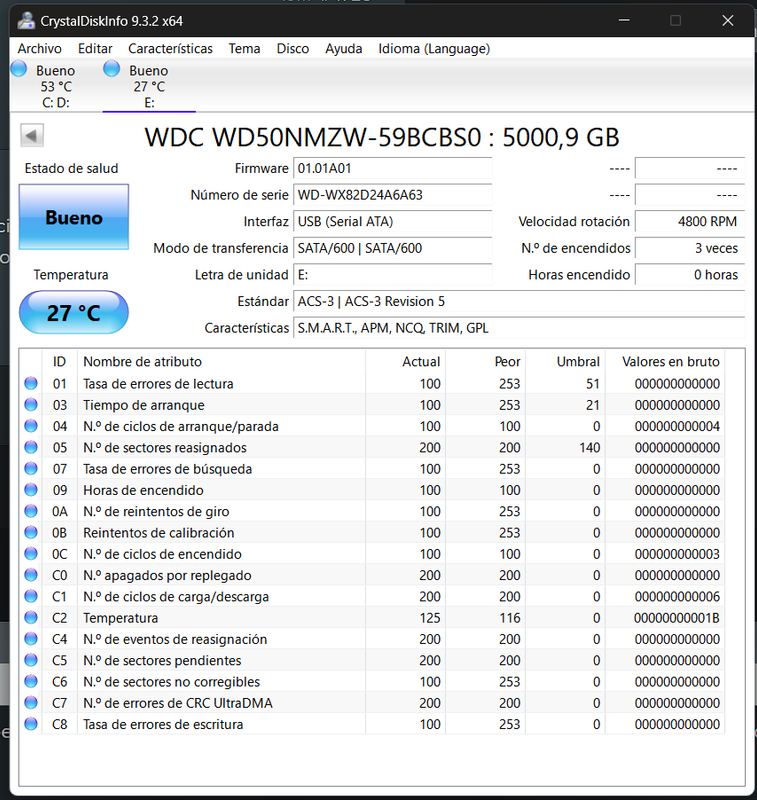This screenshot has width=757, height=800.
Task: Click the 3 veces power-on count field
Action: [x=690, y=248]
